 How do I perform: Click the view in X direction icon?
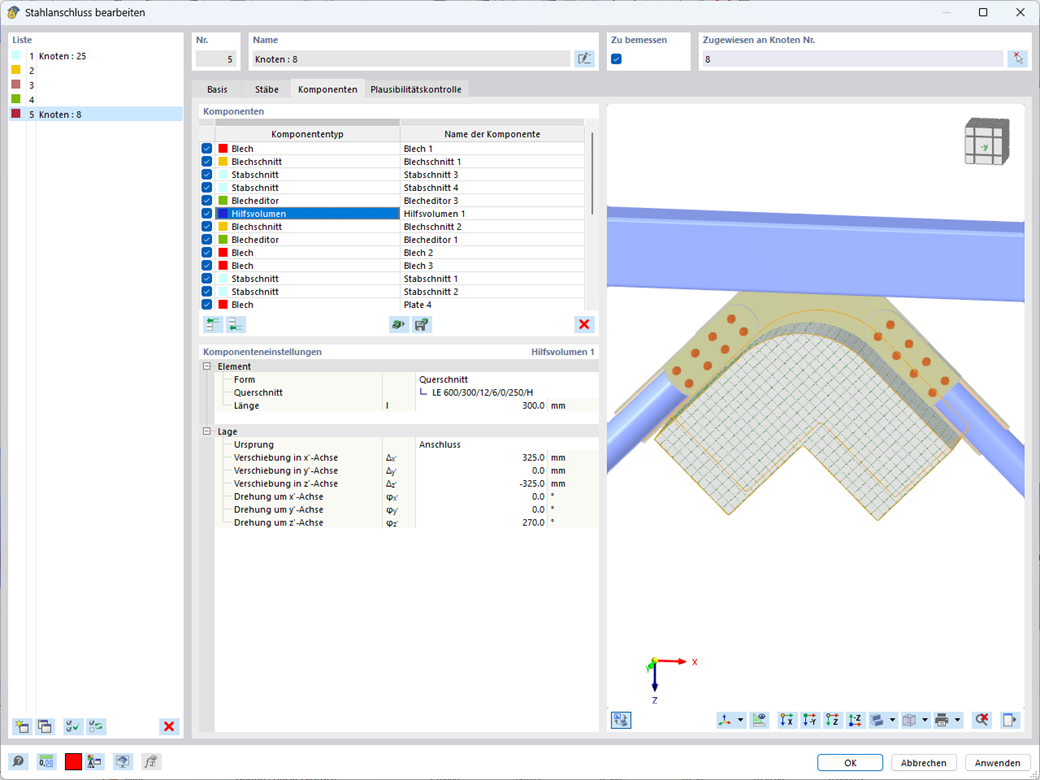pyautogui.click(x=787, y=720)
